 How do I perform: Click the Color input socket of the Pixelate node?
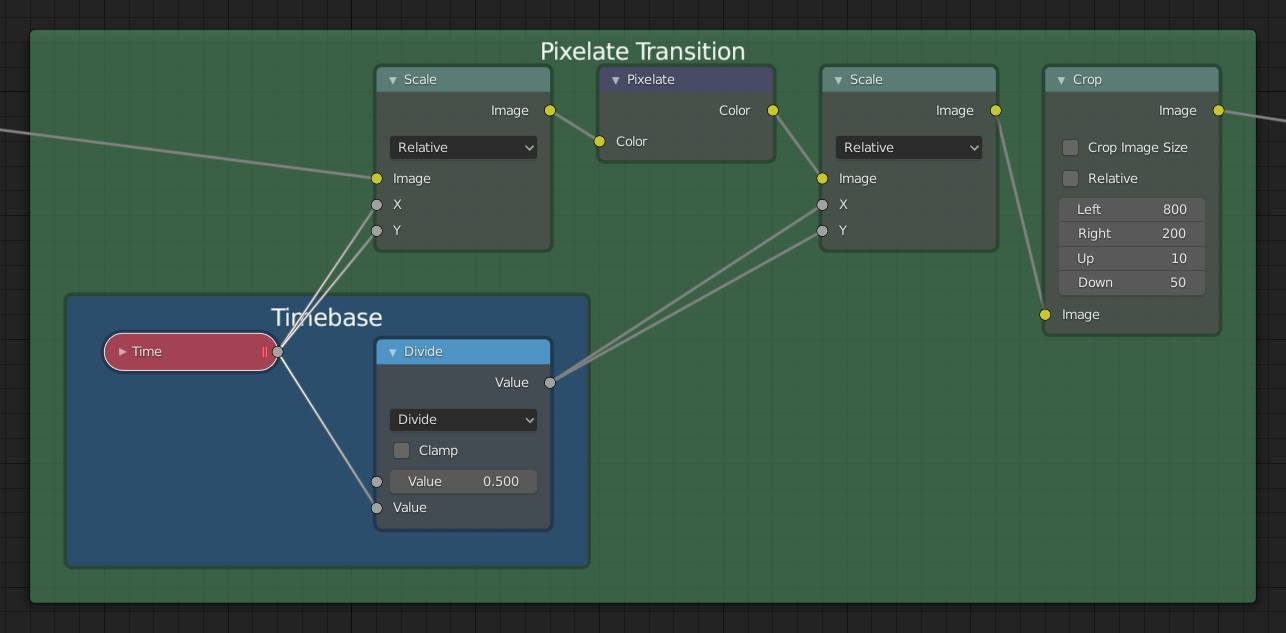coord(599,141)
